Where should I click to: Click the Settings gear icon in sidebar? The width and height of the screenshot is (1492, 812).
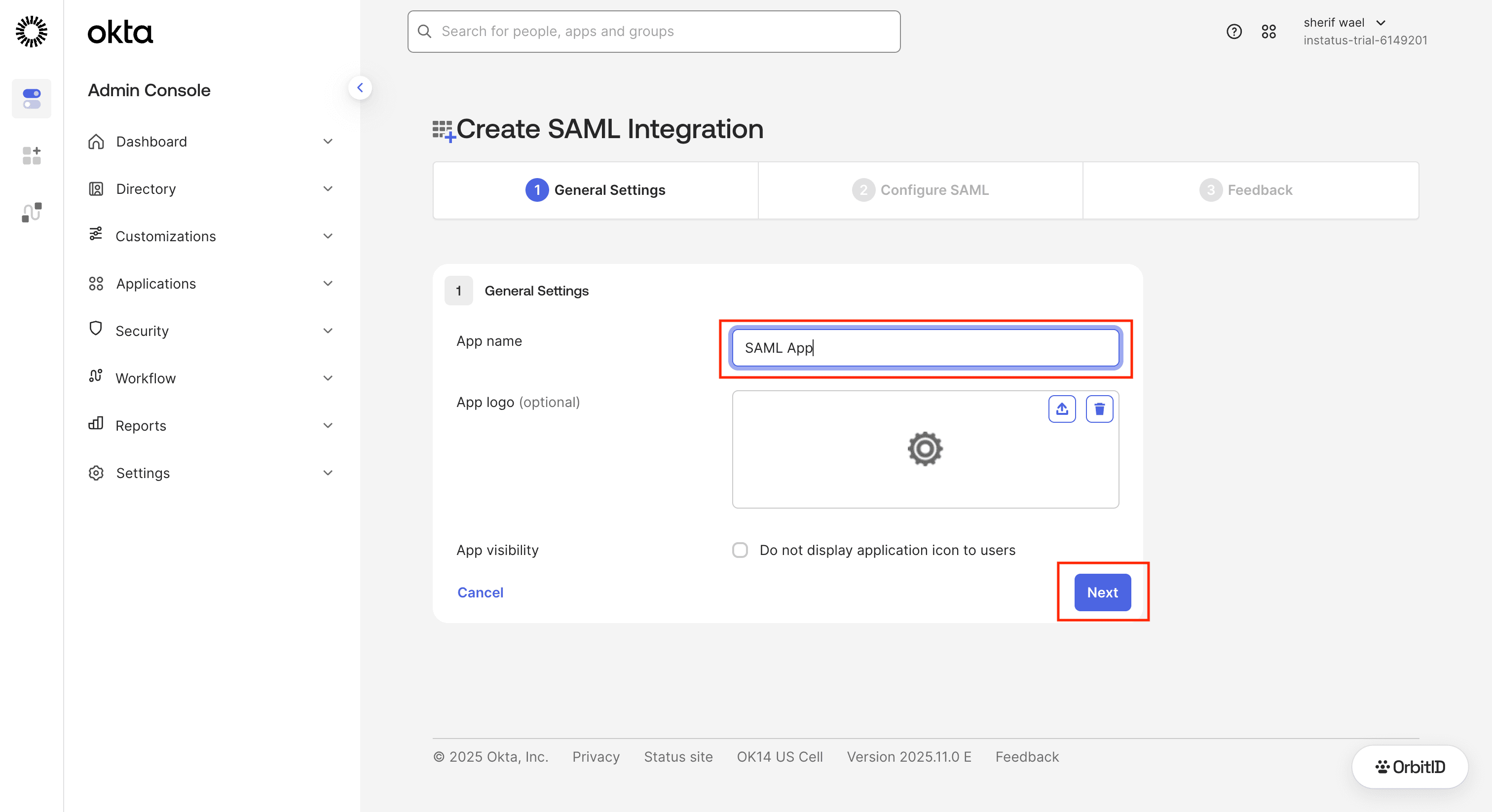coord(96,473)
